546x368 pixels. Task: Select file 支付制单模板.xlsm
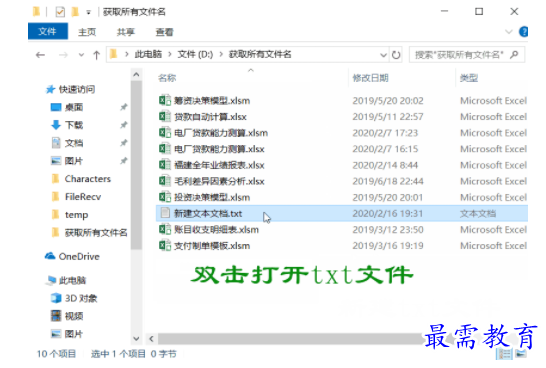(212, 246)
